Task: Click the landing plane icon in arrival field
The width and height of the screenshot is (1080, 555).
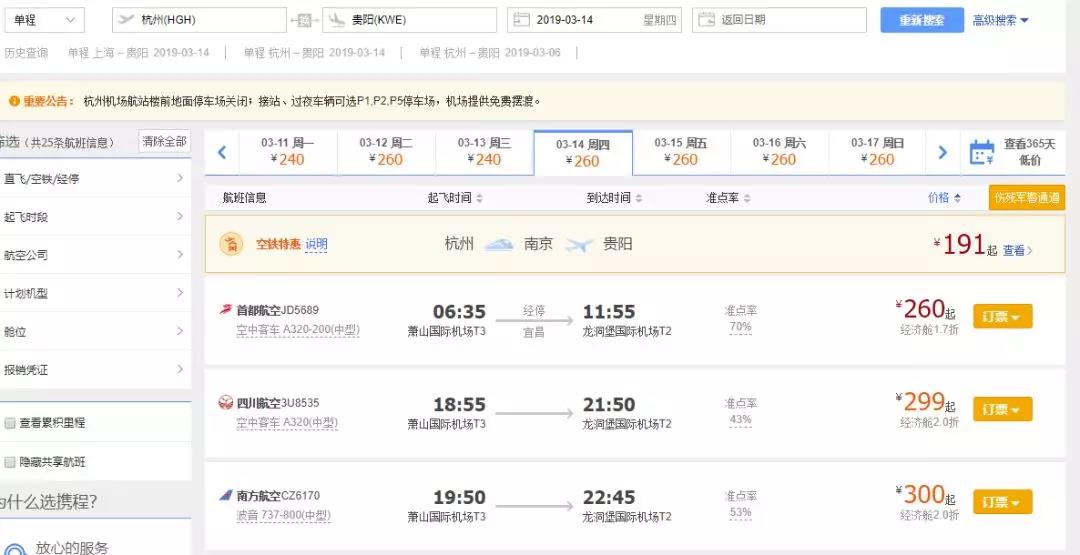Action: click(337, 20)
